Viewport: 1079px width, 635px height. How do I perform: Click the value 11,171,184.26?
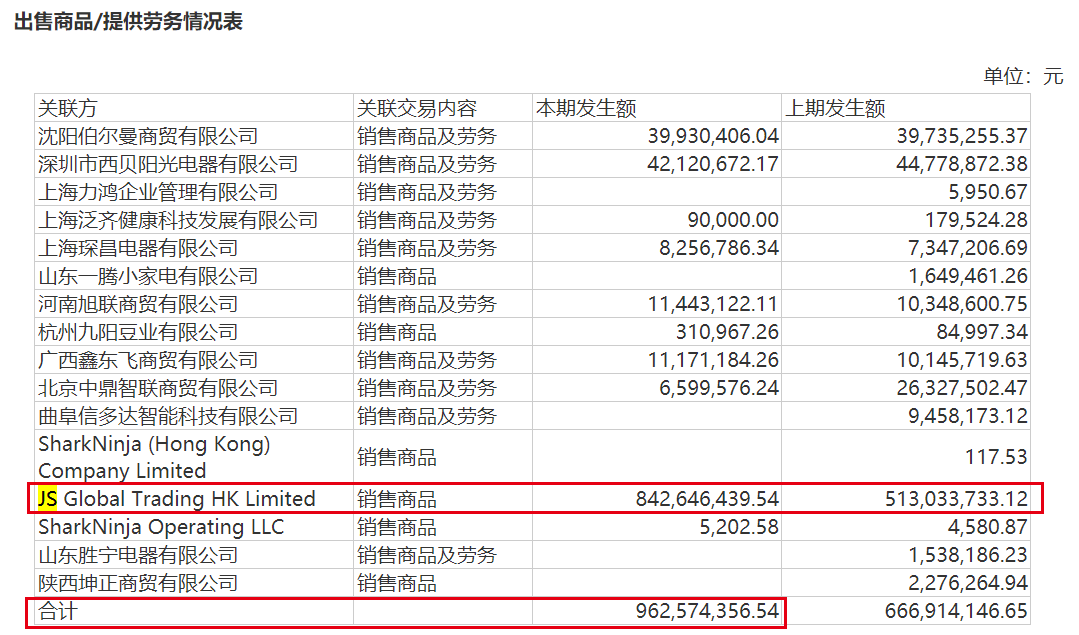(713, 360)
